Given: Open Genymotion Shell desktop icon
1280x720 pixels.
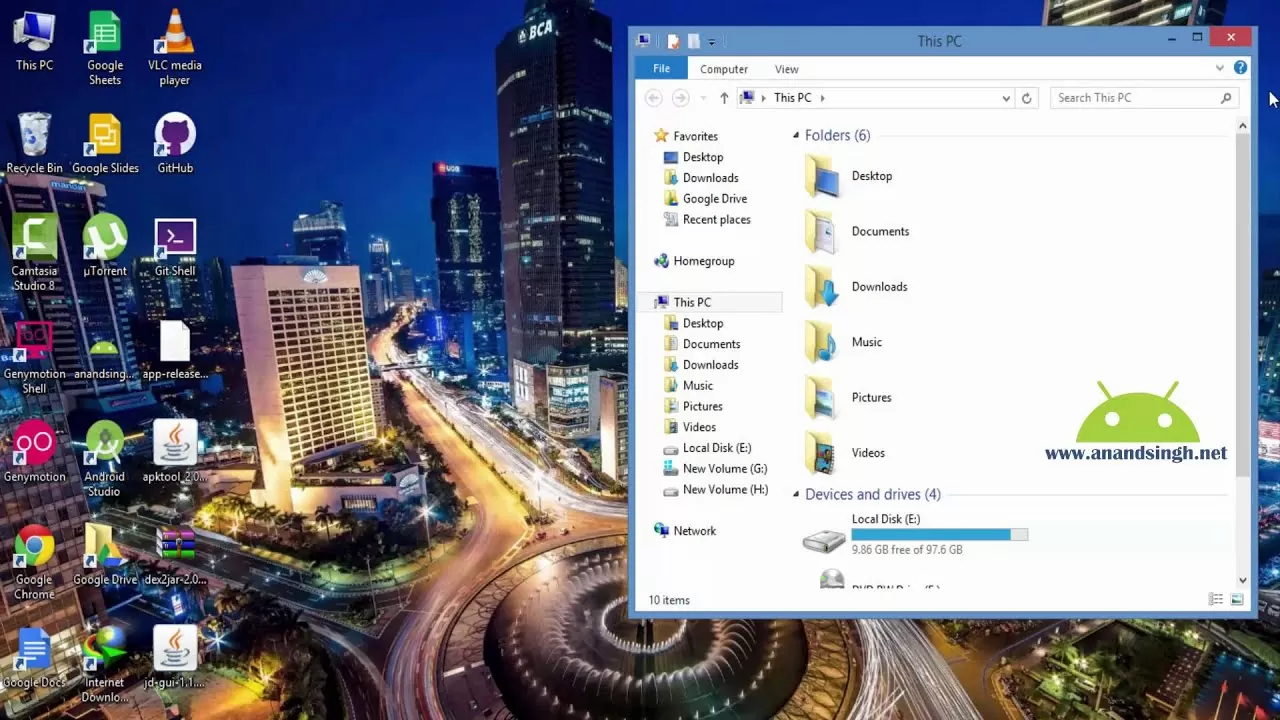Looking at the screenshot, I should pos(34,356).
